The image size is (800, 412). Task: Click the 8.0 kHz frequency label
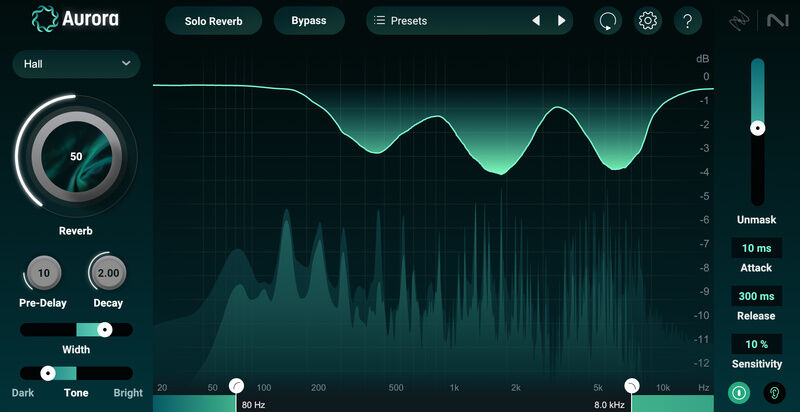tap(609, 405)
